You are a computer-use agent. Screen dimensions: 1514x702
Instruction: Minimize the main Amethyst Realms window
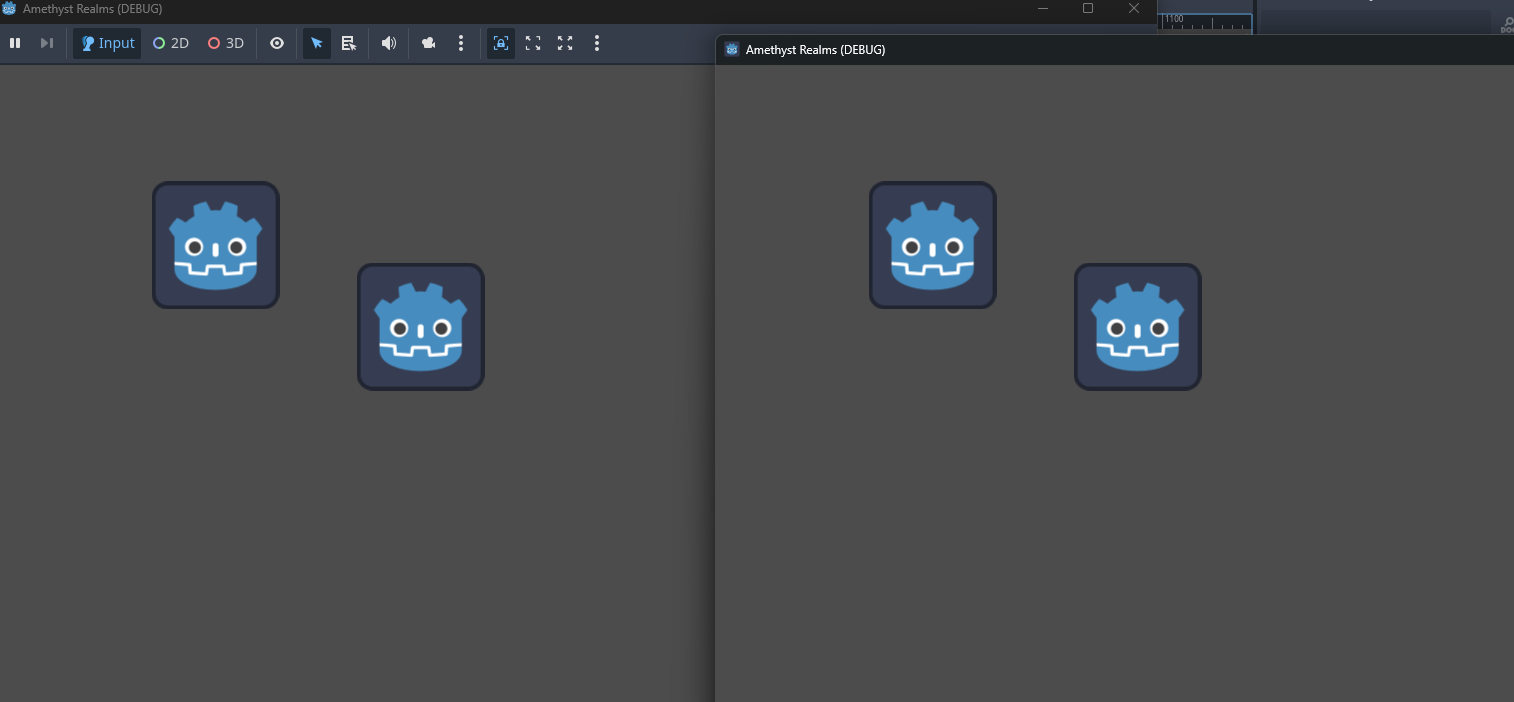(1043, 8)
